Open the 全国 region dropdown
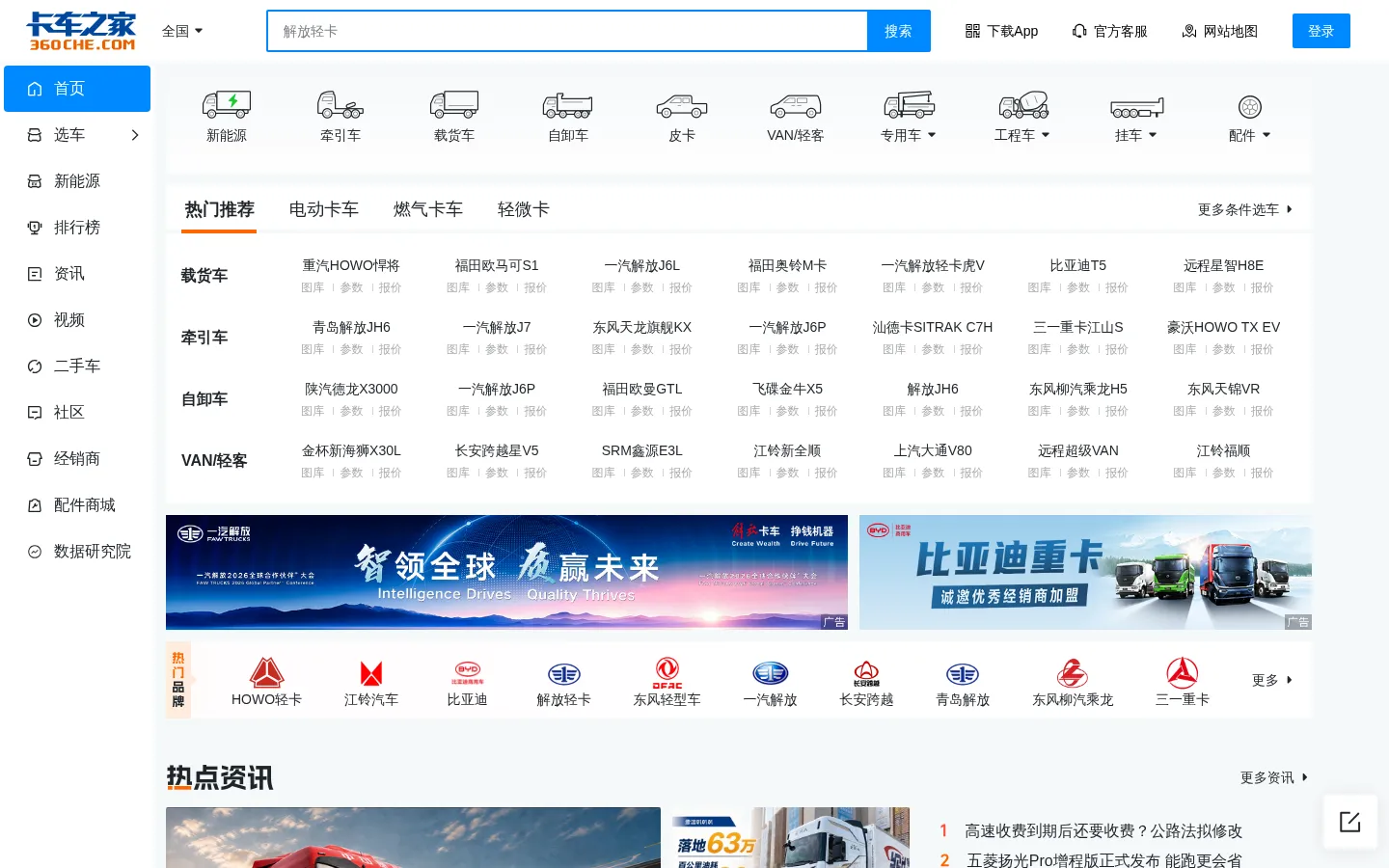 click(x=182, y=31)
